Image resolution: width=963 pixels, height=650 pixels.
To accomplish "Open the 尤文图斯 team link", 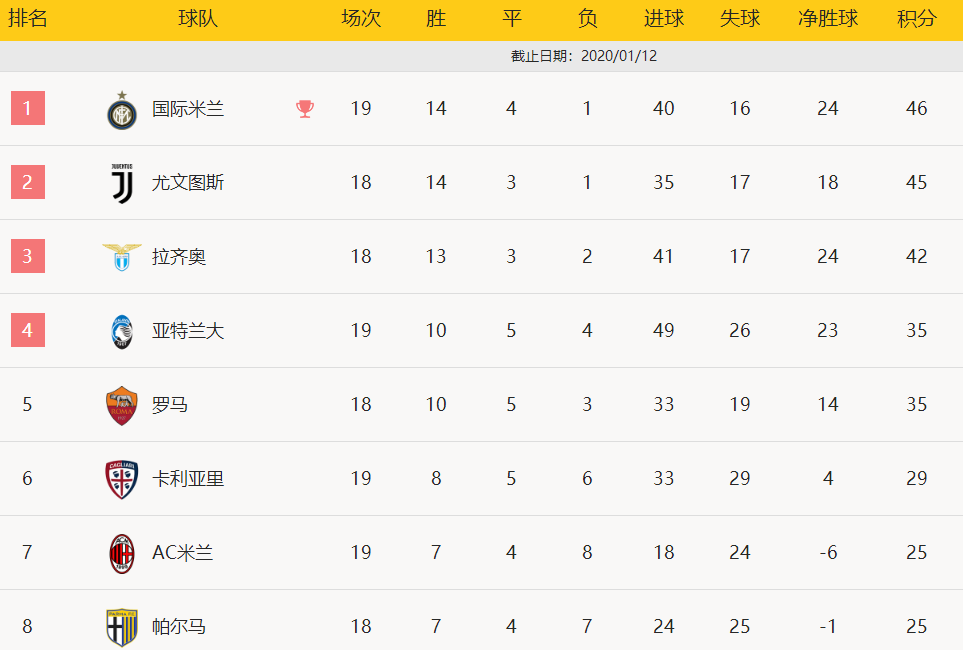I will click(x=188, y=182).
